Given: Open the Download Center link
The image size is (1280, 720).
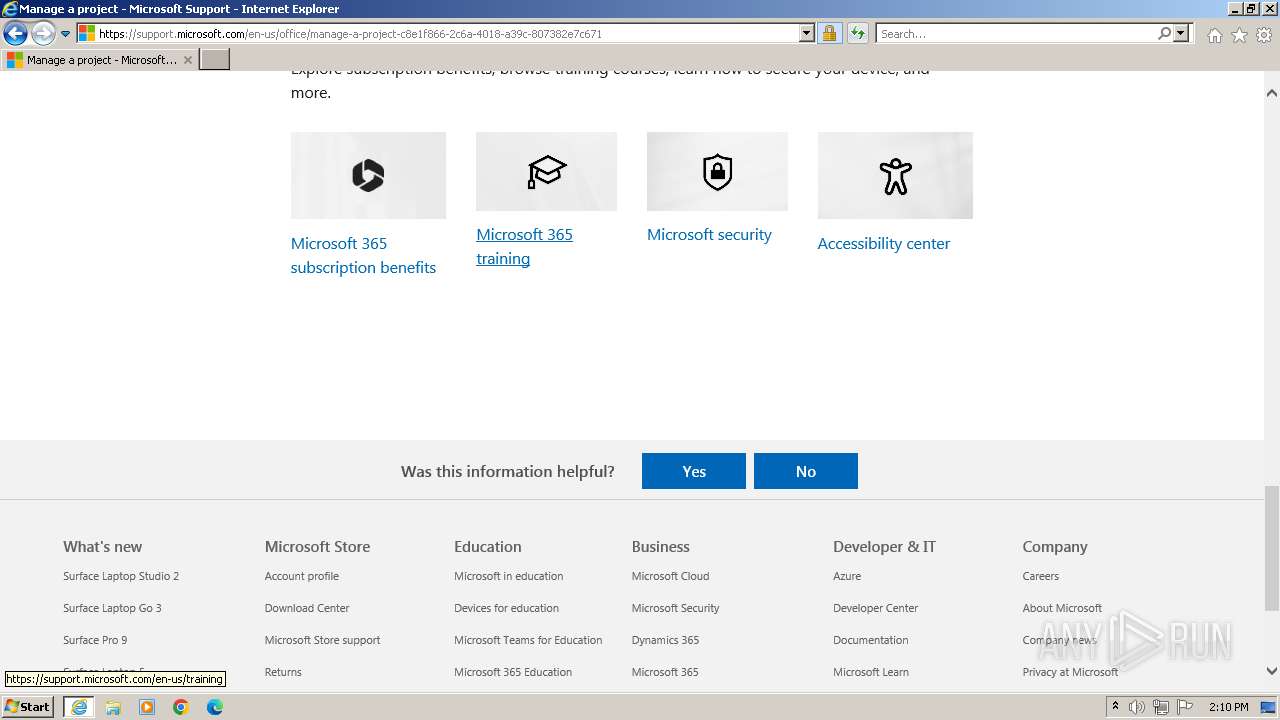Looking at the screenshot, I should coord(307,608).
